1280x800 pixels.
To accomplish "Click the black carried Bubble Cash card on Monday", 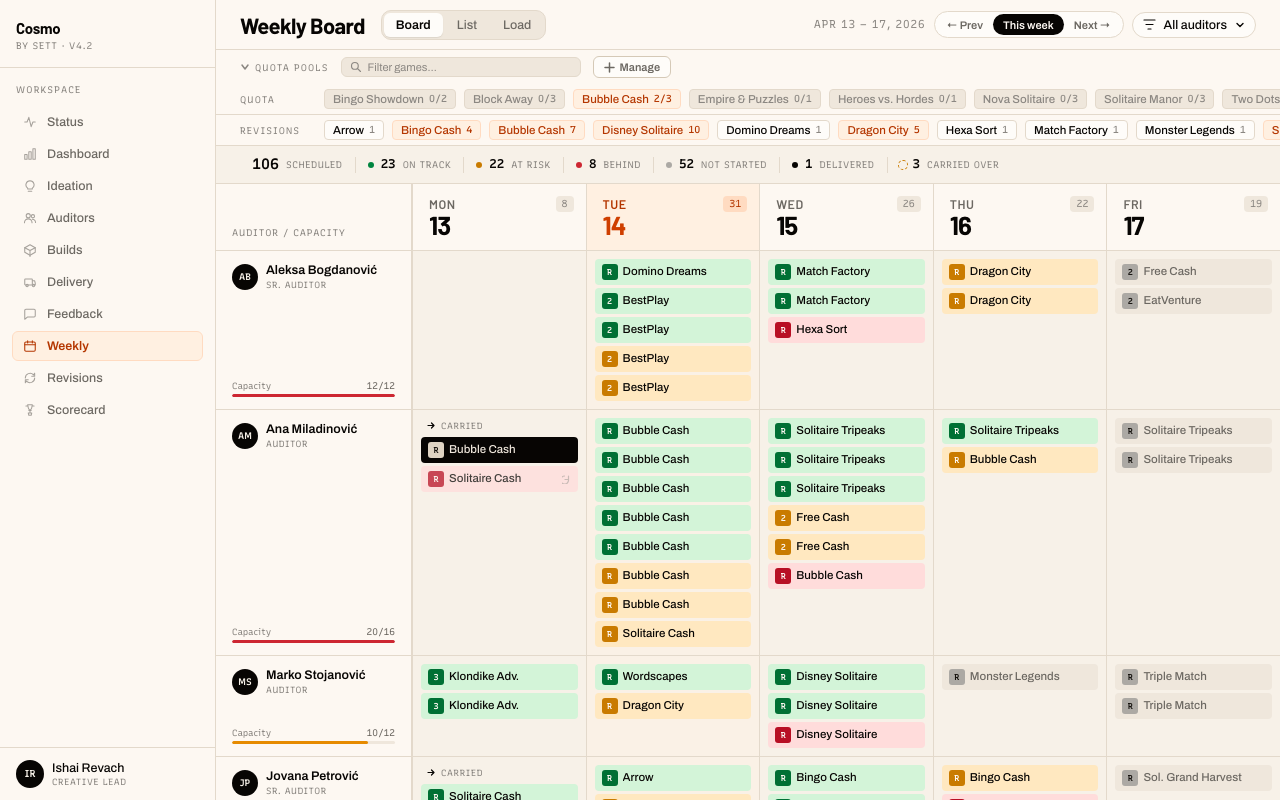I will point(499,450).
